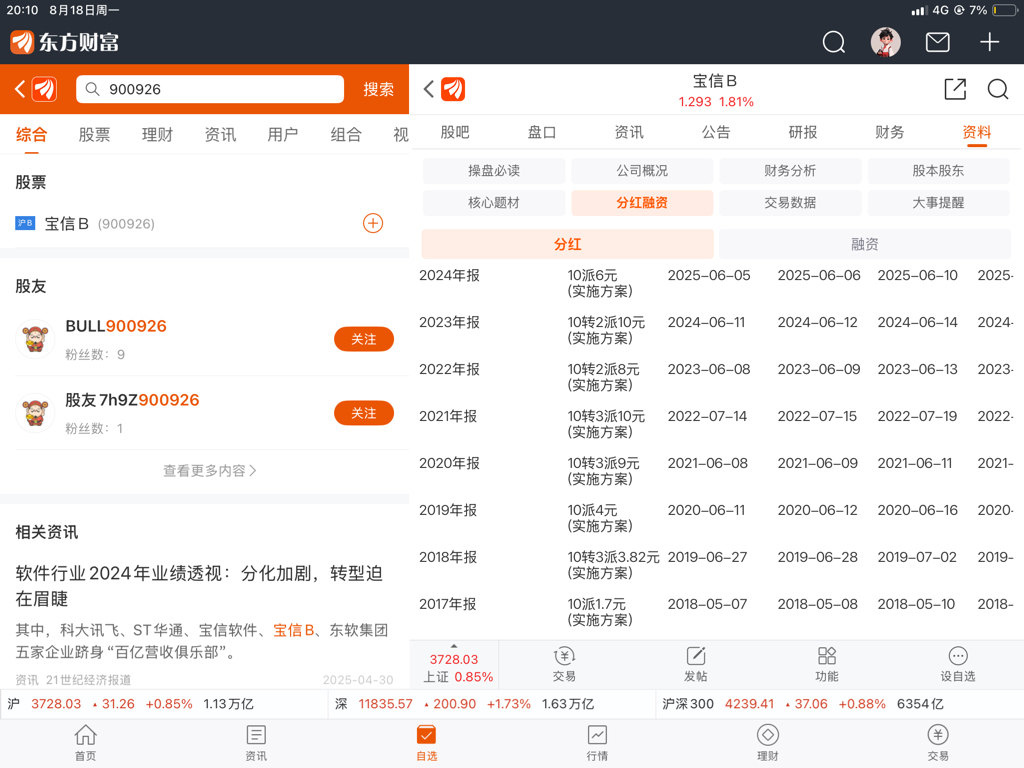Select the 股票 search tab
Viewport: 1024px width, 768px height.
pos(94,135)
